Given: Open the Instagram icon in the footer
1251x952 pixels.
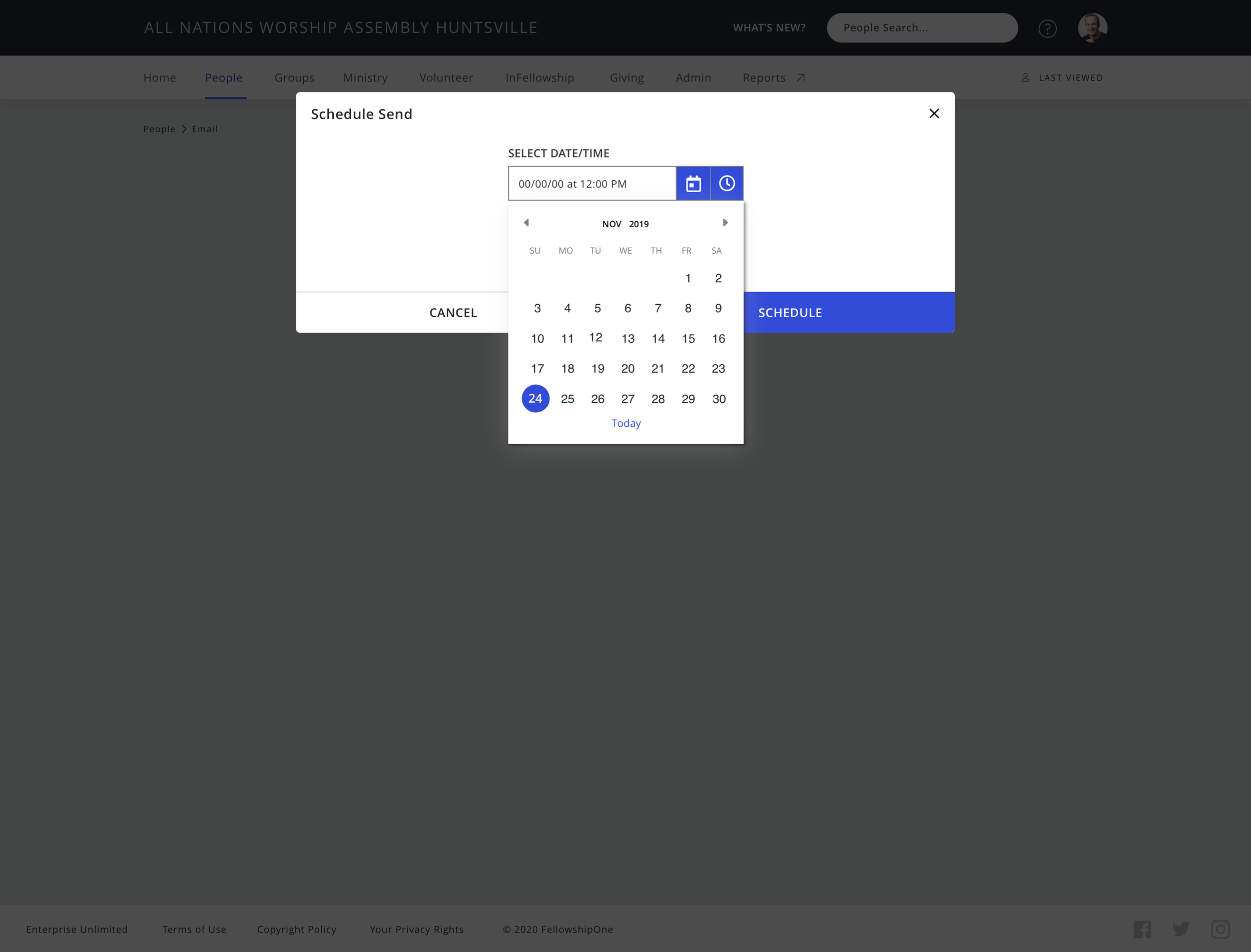Looking at the screenshot, I should (x=1220, y=929).
